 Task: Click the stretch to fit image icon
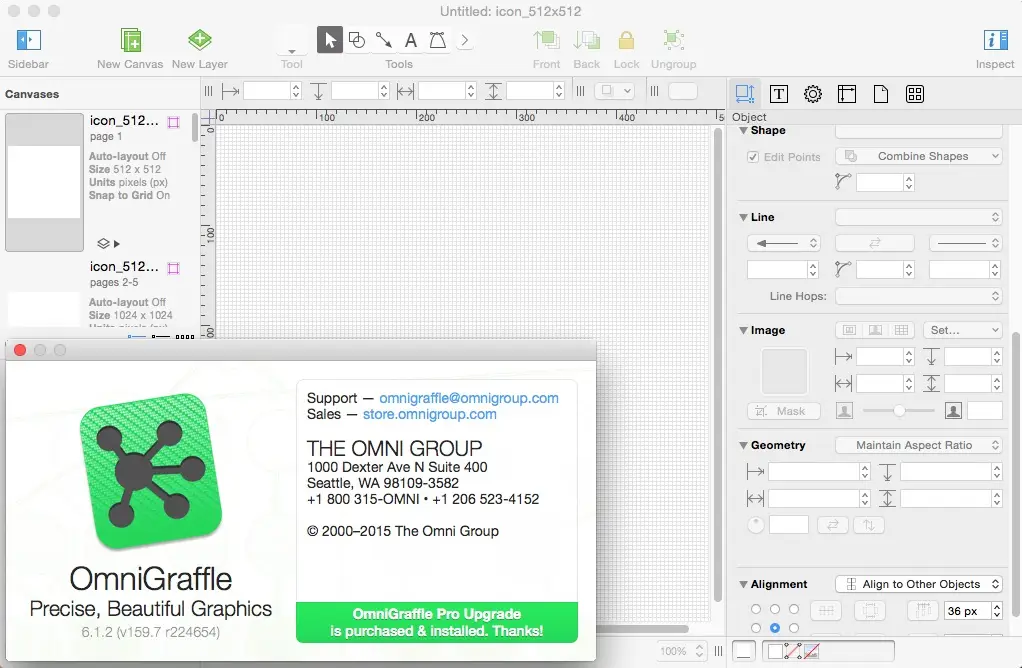click(x=875, y=330)
